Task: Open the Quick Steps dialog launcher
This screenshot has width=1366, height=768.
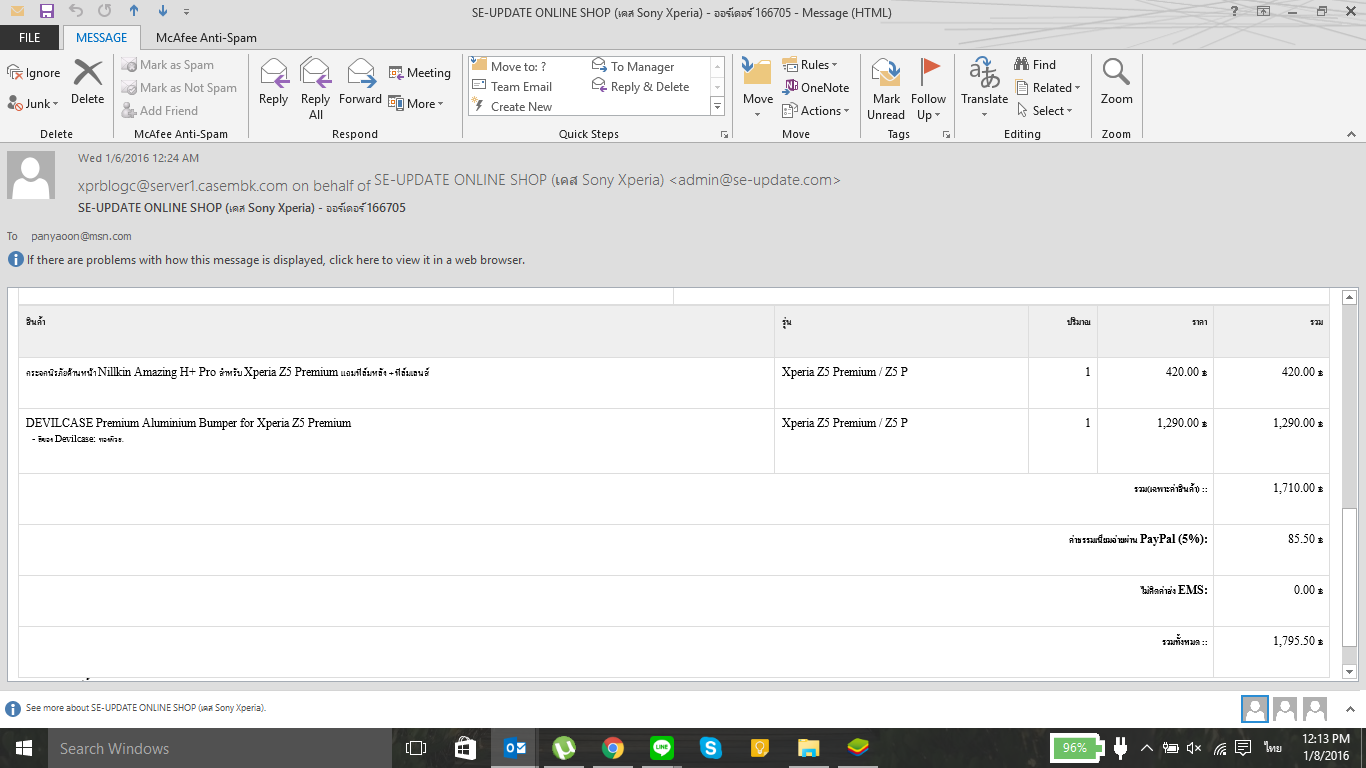Action: pyautogui.click(x=724, y=134)
